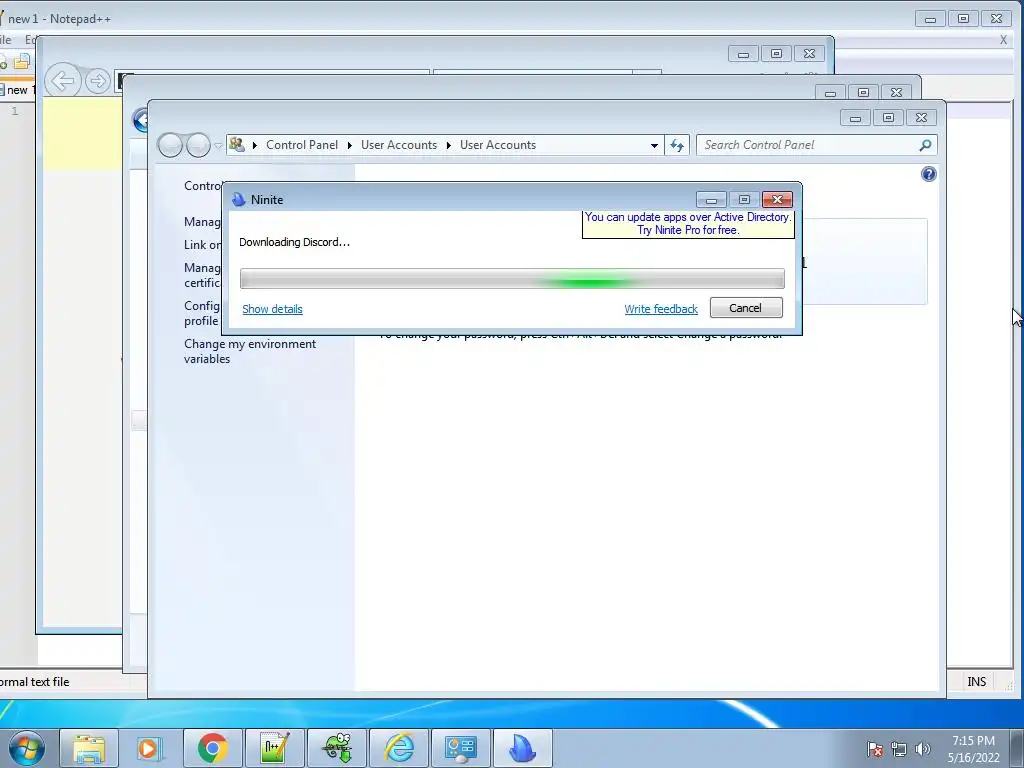Select Control Panel breadcrumb

[302, 145]
